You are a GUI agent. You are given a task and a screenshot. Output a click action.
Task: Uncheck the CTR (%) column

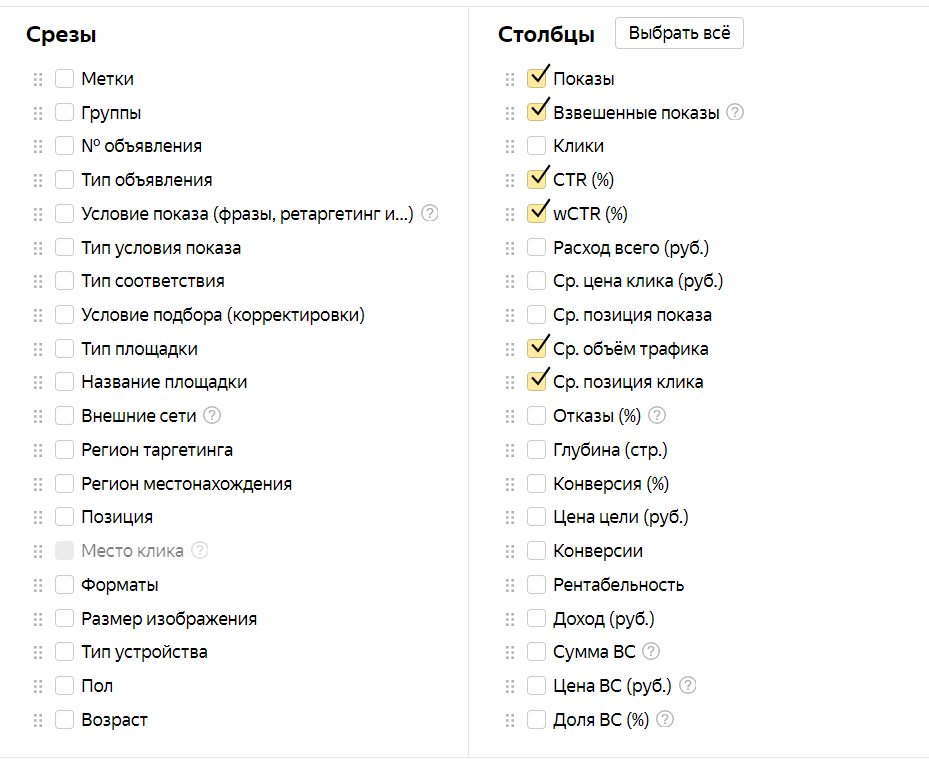click(x=536, y=179)
